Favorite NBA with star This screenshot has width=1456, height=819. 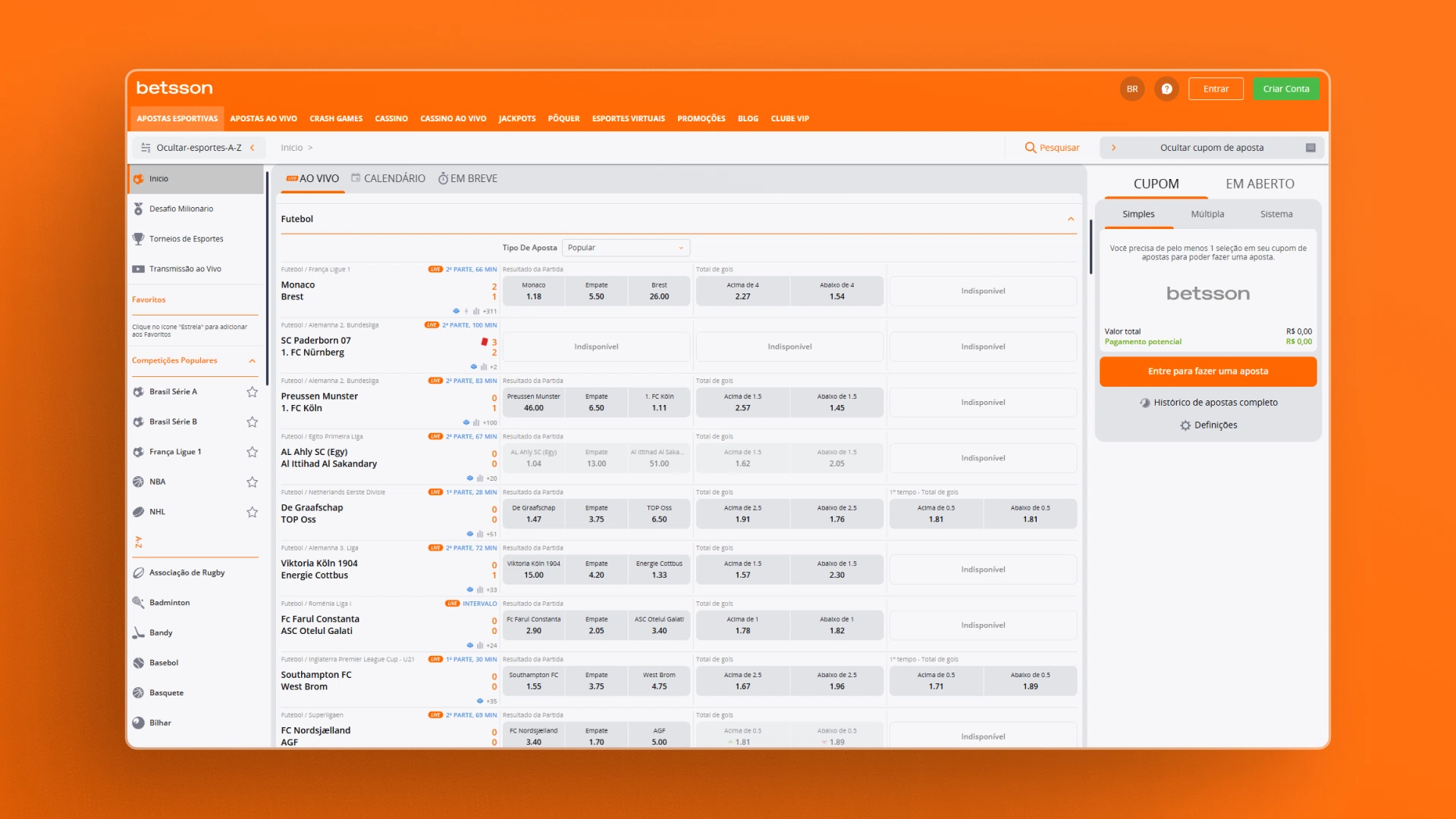pos(253,482)
